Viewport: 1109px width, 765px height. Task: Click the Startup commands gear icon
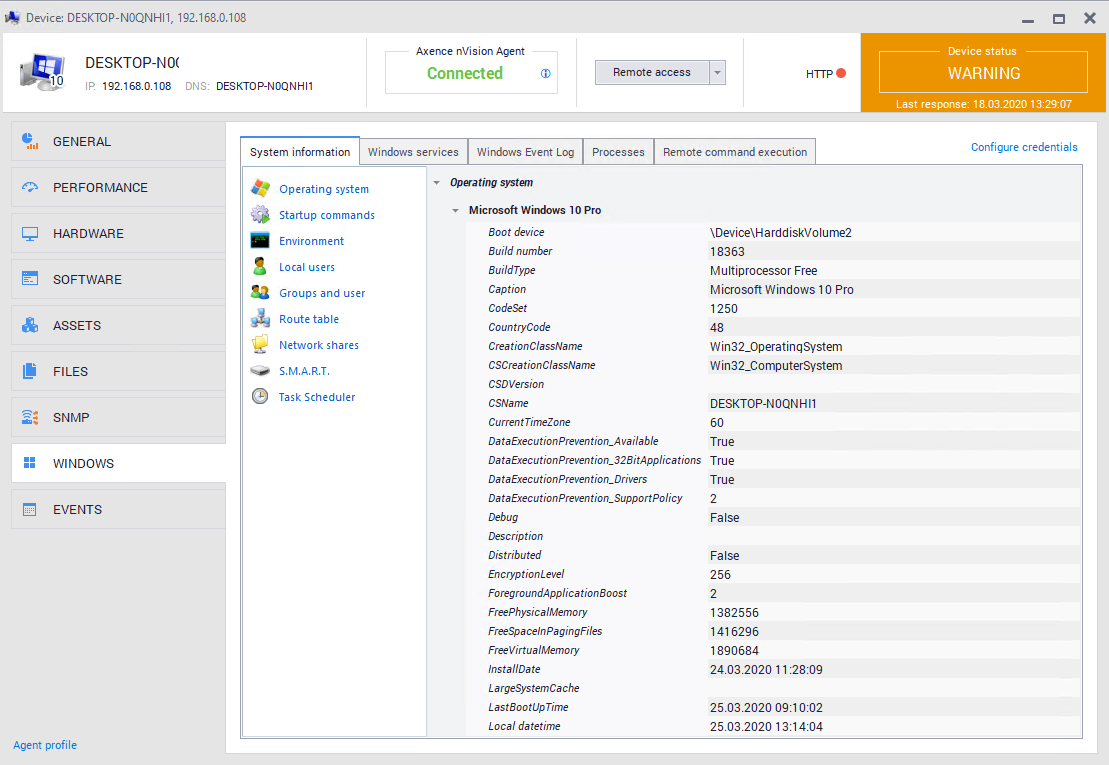(260, 214)
